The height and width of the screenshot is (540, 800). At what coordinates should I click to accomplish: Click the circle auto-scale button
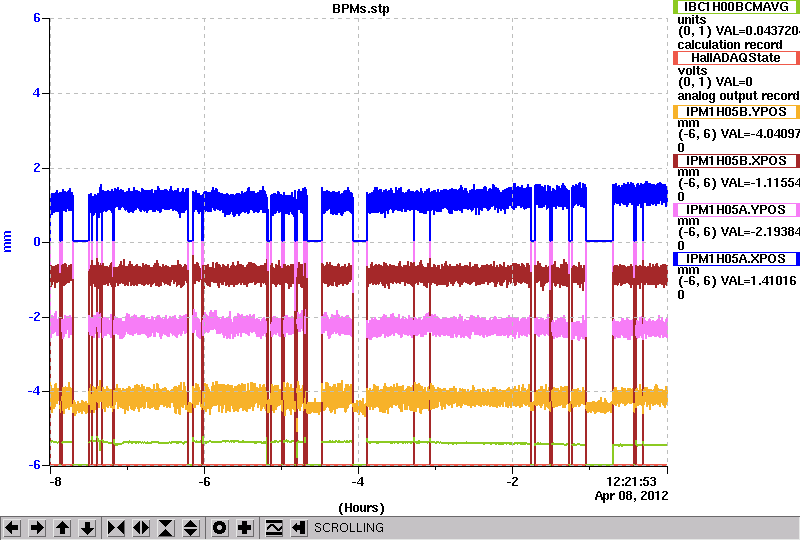[219, 528]
